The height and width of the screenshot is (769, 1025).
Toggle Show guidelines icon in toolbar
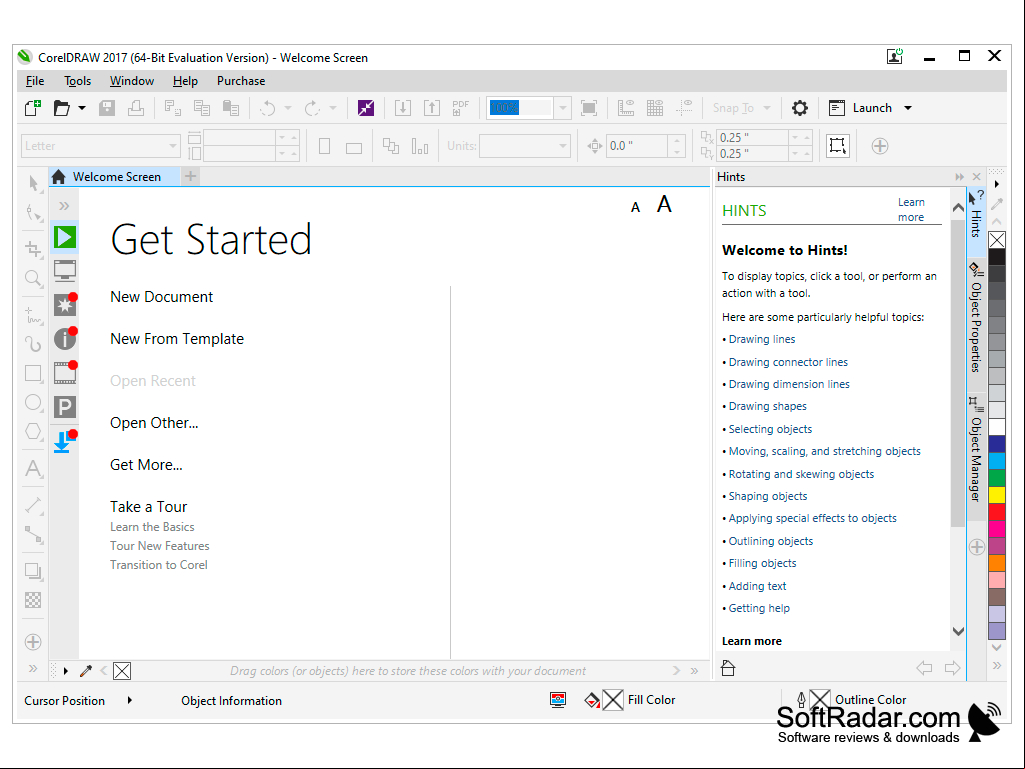684,108
